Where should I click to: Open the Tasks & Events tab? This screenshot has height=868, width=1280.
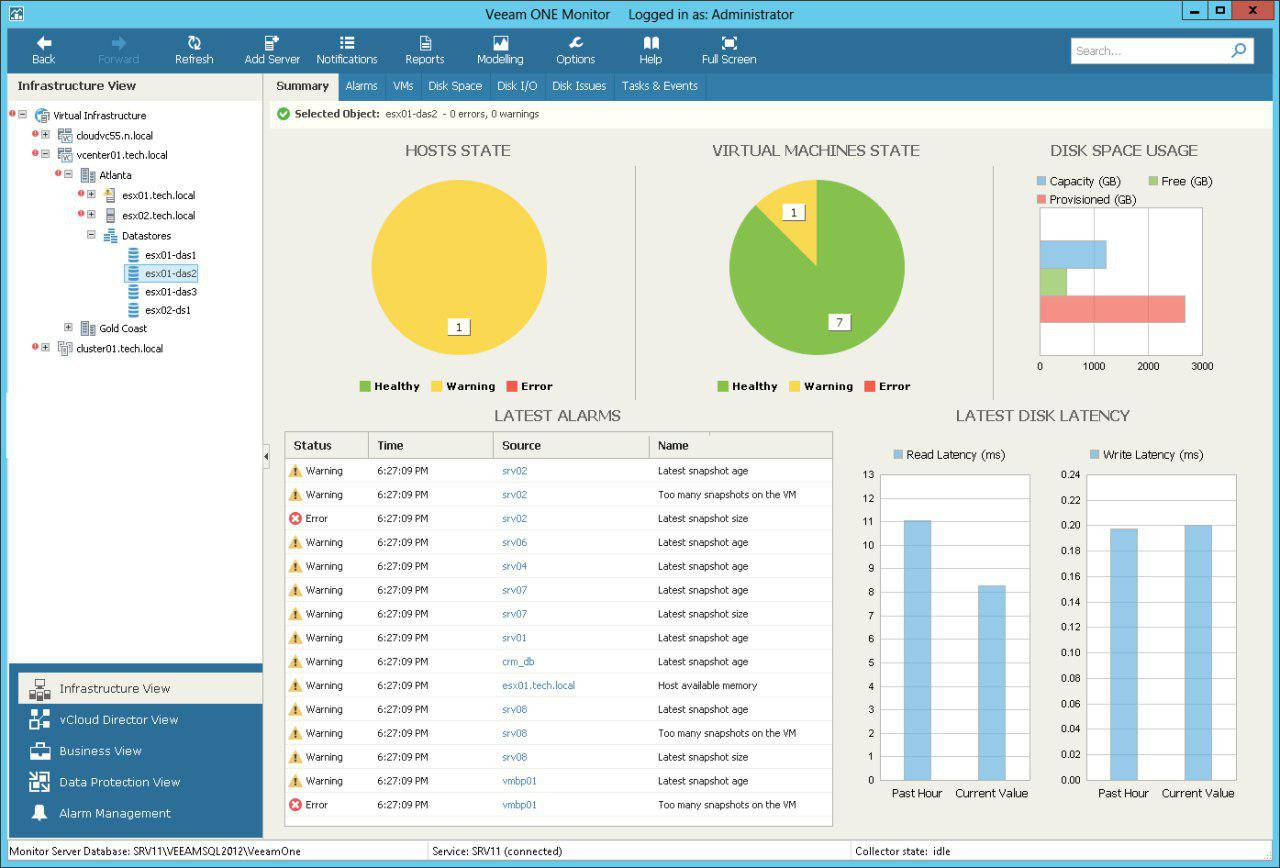coord(659,86)
